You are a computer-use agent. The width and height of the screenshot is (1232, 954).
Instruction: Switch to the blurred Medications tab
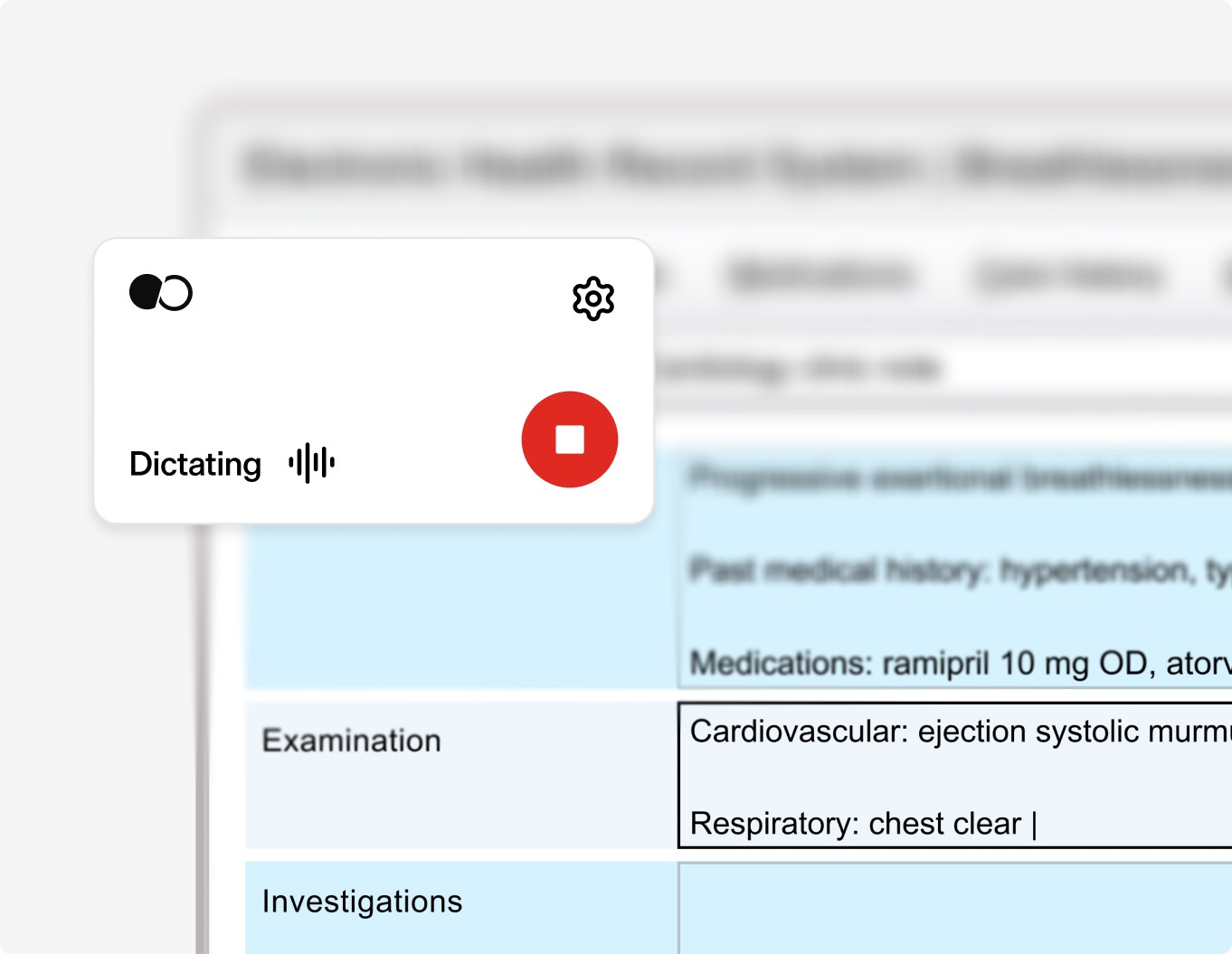[820, 275]
